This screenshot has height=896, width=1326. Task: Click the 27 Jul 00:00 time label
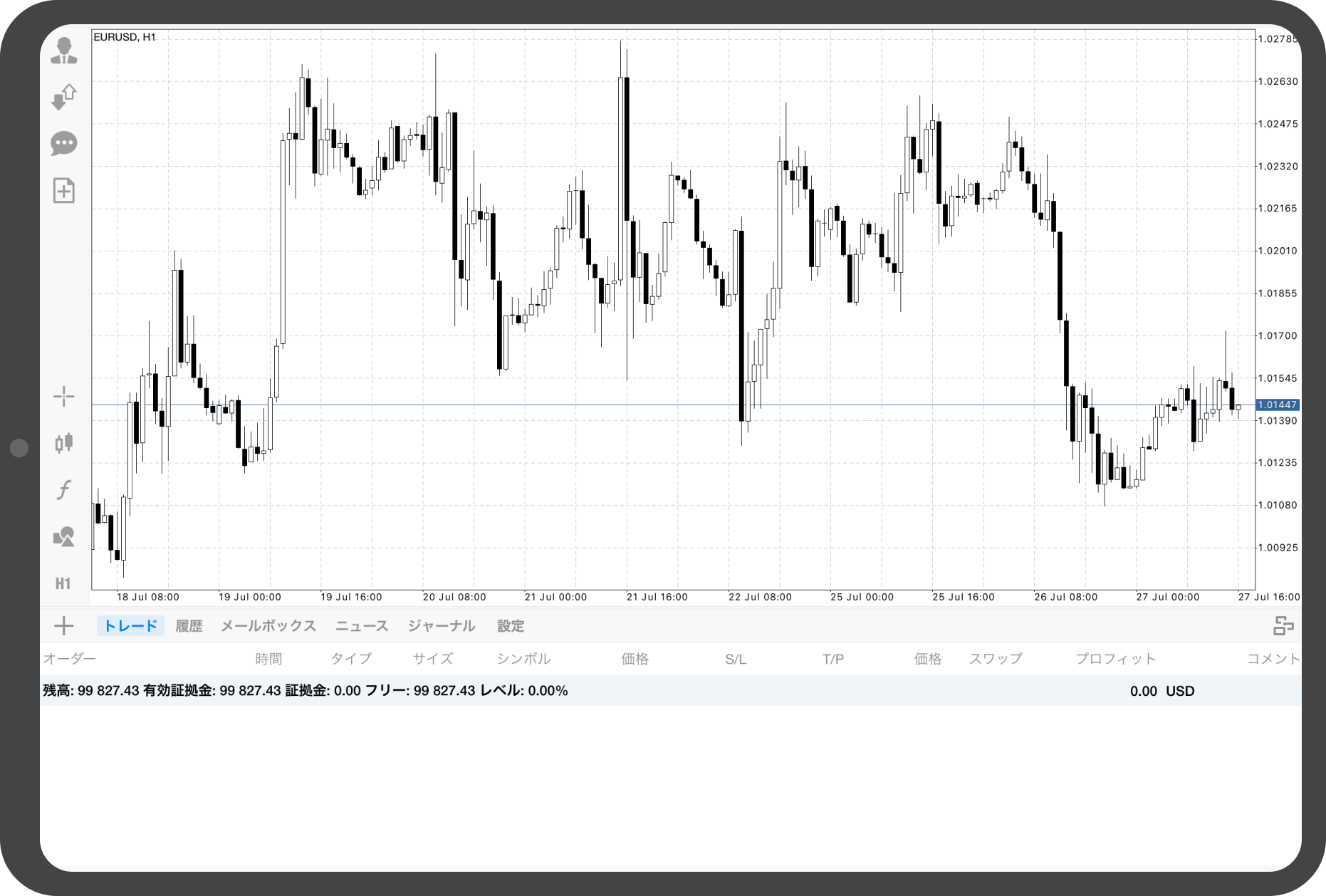click(1168, 597)
